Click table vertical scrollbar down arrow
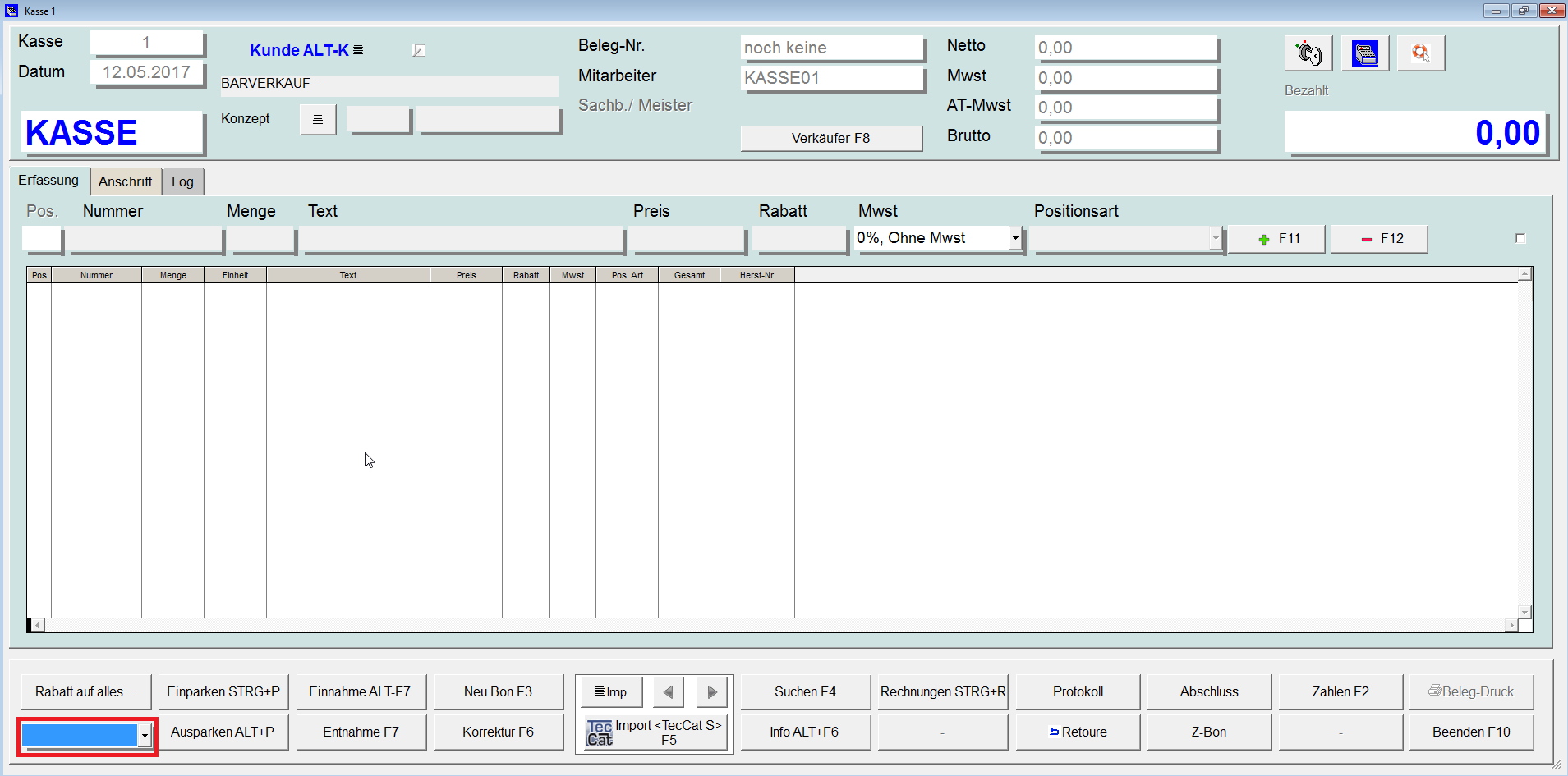Screen dimensions: 1568x776 [x=1524, y=612]
